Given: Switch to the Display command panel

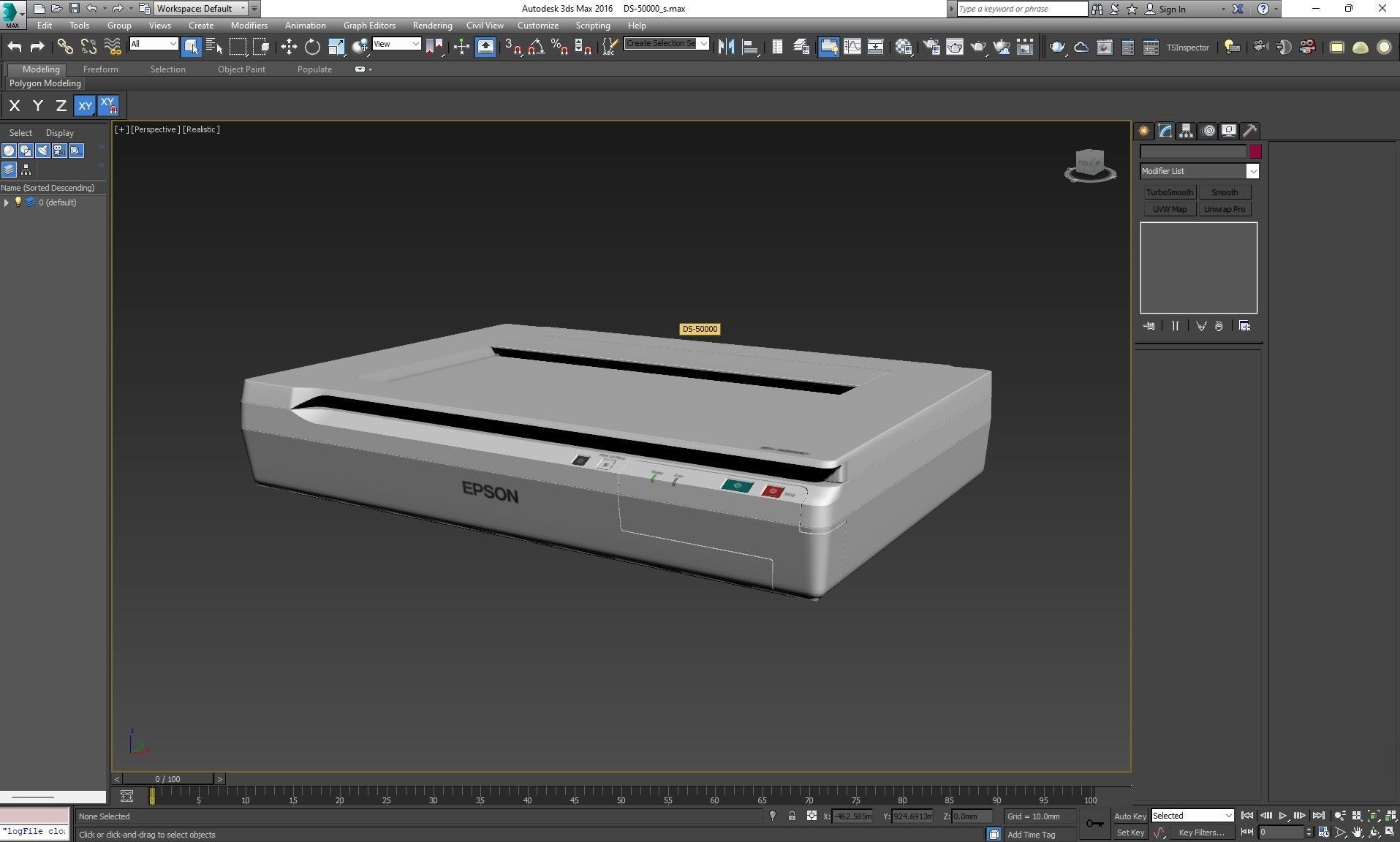Looking at the screenshot, I should tap(1229, 131).
